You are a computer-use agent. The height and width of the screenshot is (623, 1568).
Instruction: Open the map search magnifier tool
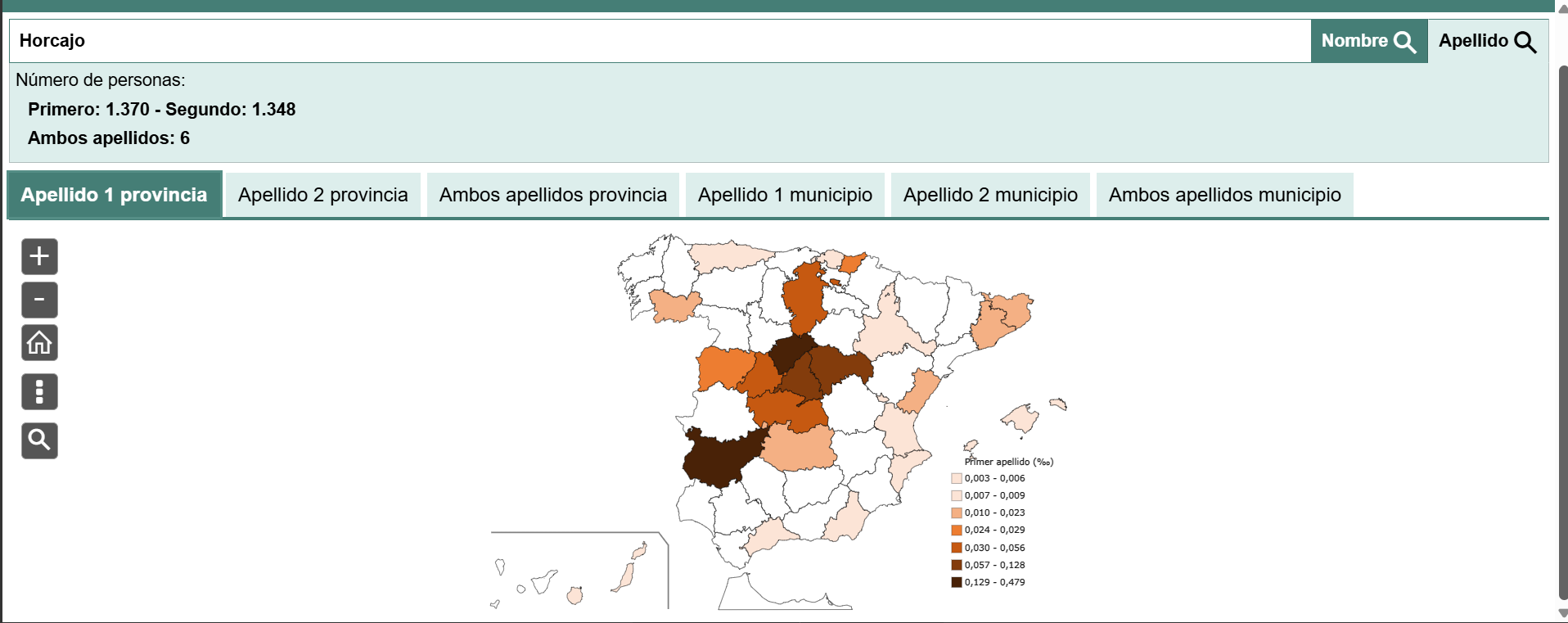(x=39, y=440)
